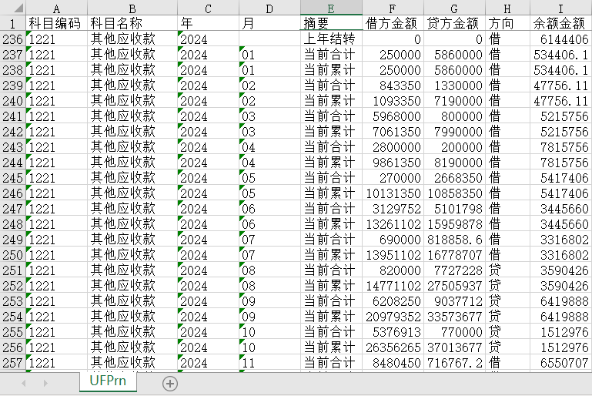
Task: Add a new sheet with plus button
Action: tap(170, 384)
